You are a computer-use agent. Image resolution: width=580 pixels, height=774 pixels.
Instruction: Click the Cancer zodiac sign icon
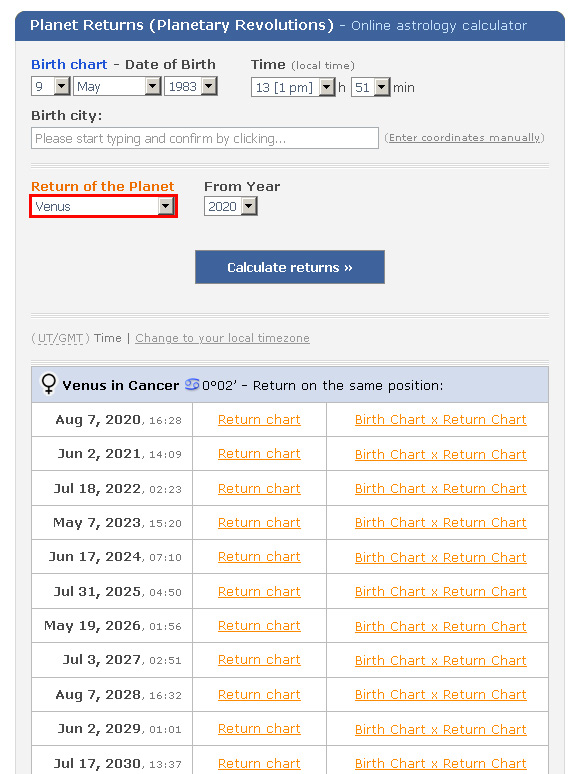192,384
